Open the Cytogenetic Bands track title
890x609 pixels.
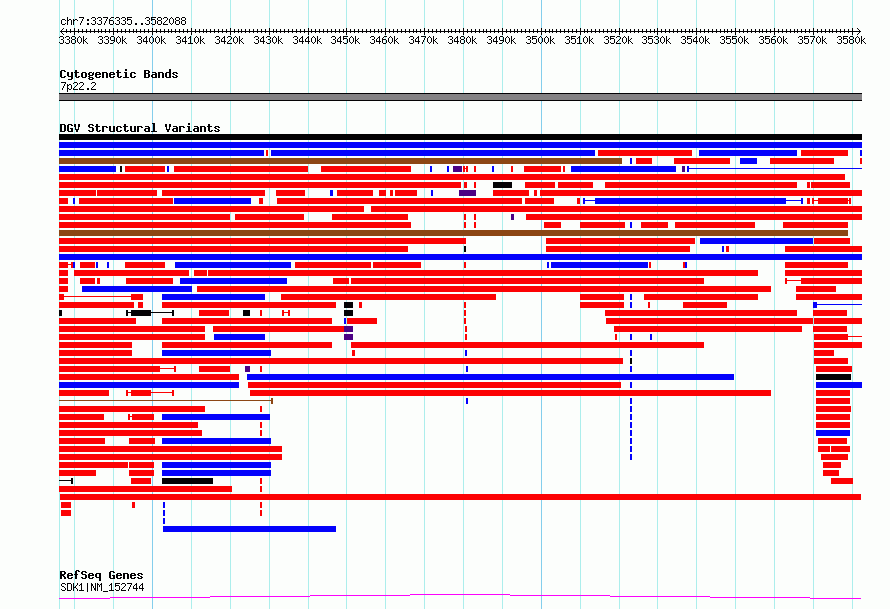click(119, 74)
